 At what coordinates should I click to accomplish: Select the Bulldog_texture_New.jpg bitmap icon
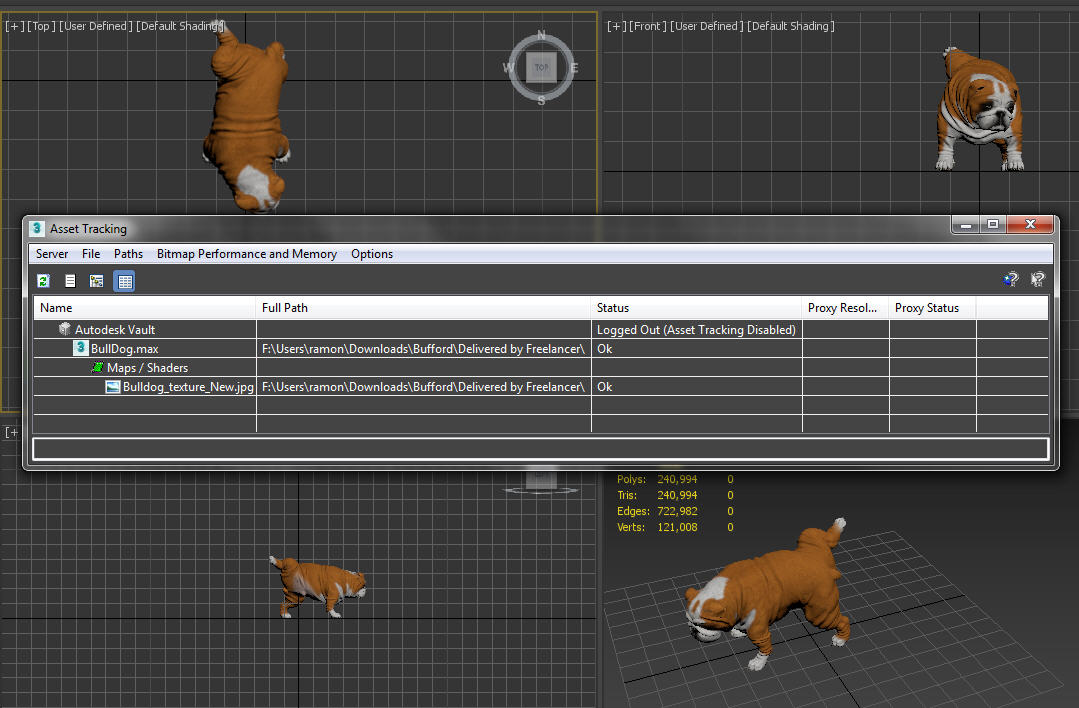pyautogui.click(x=112, y=387)
